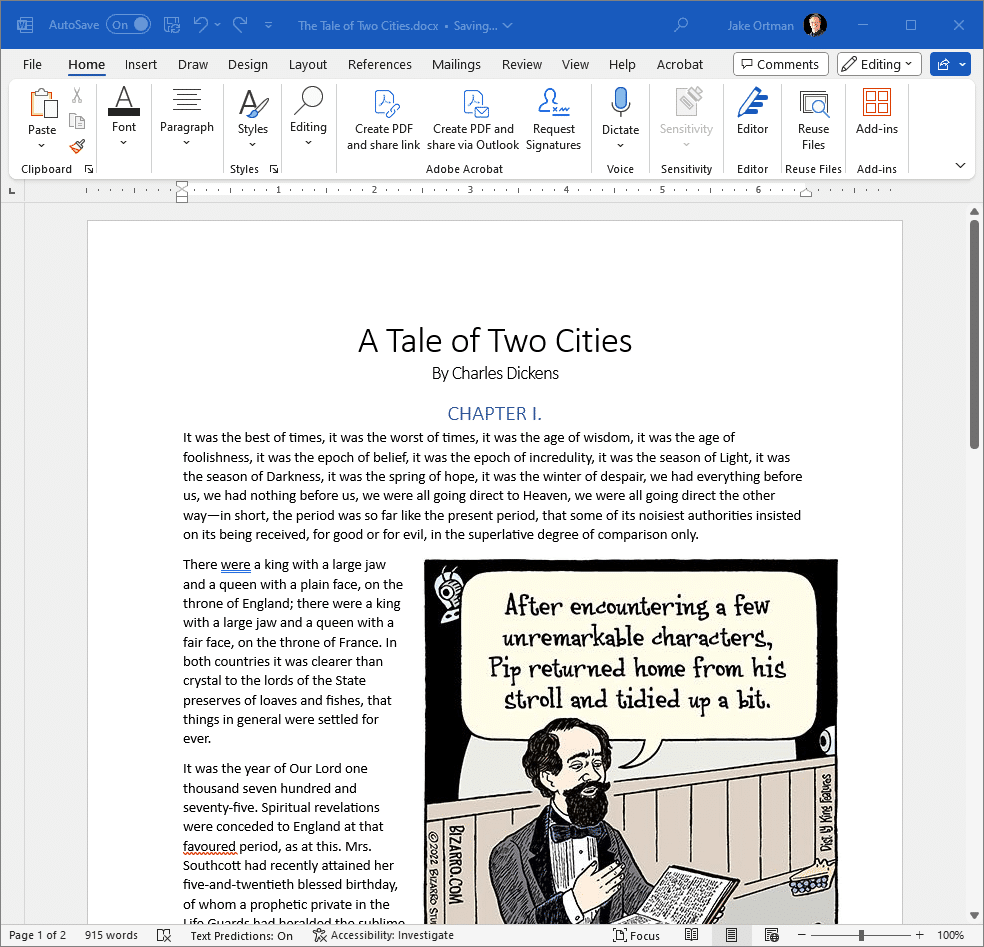Open the Font group menu
Screen dimensions: 984x947
pos(124,117)
